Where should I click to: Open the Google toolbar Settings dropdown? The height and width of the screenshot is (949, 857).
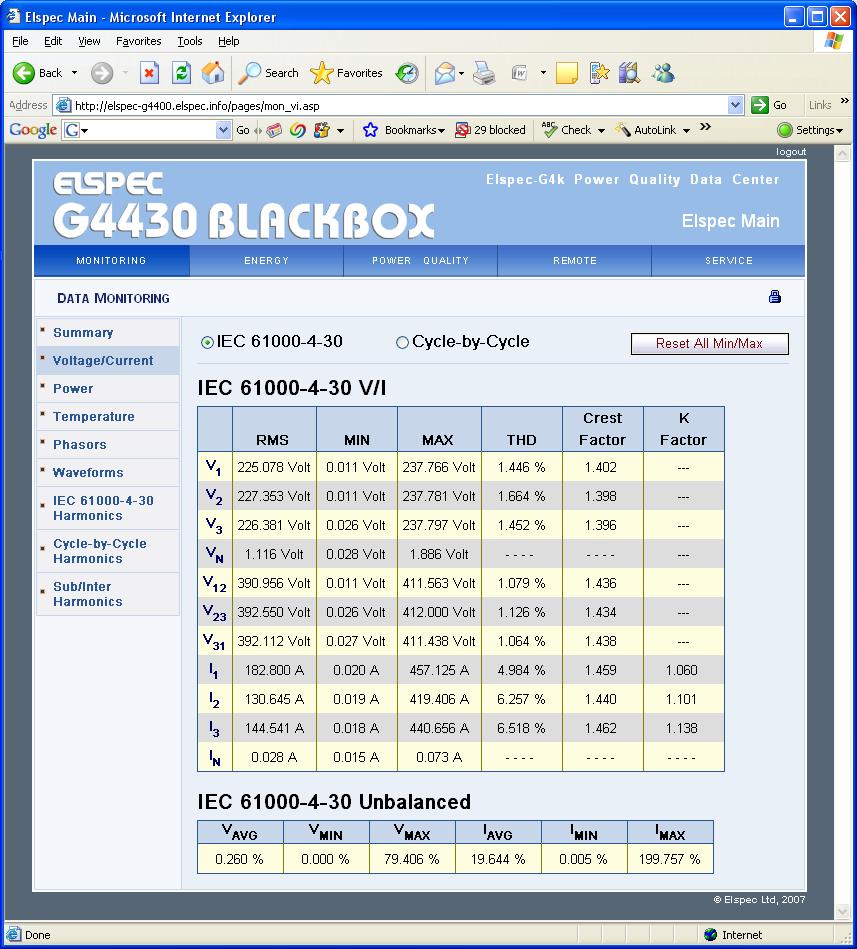click(x=839, y=130)
